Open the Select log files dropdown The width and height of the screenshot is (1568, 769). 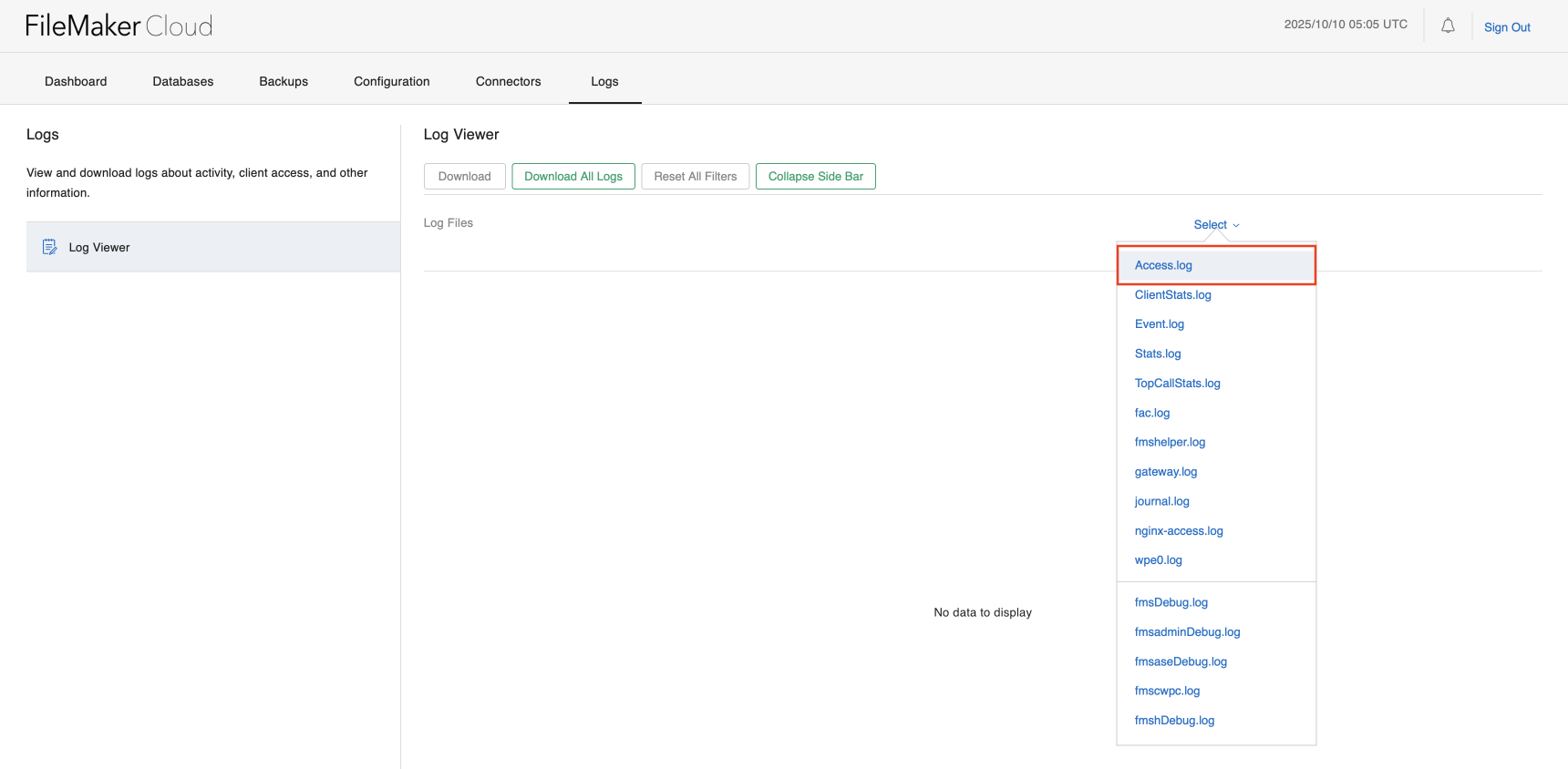tap(1216, 225)
